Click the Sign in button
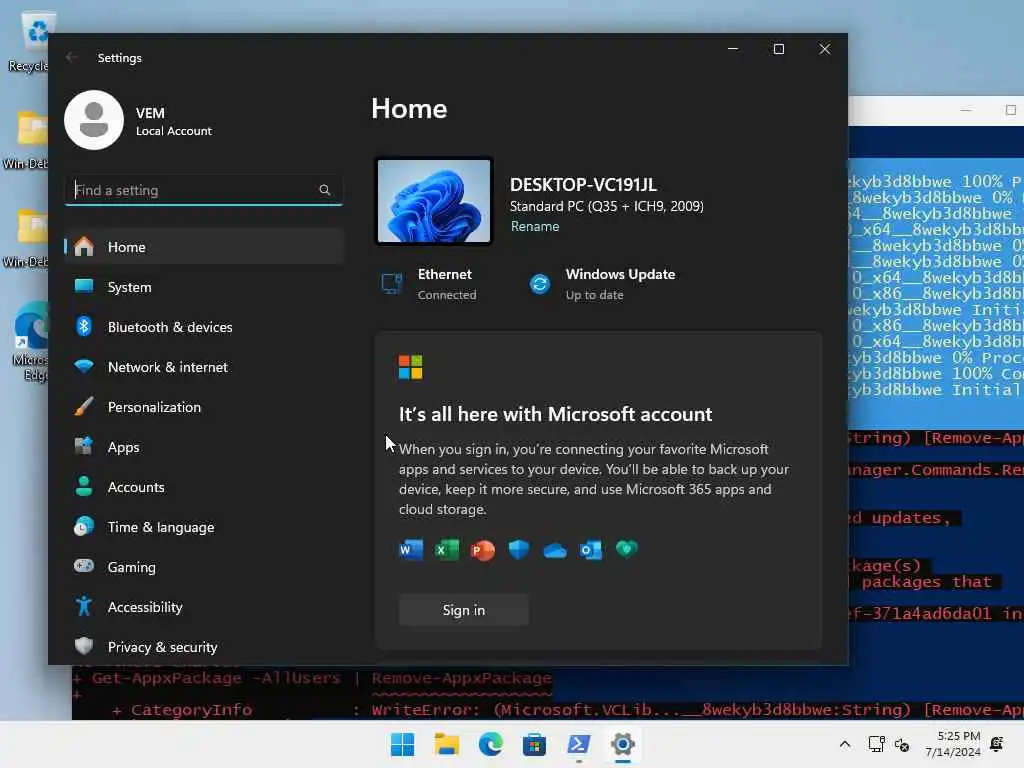 point(464,610)
